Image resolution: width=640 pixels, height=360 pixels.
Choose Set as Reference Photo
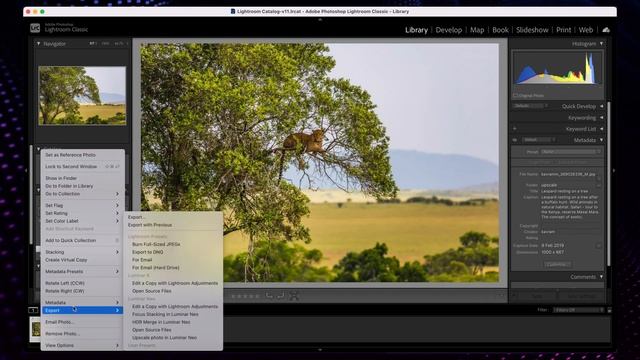coord(82,155)
